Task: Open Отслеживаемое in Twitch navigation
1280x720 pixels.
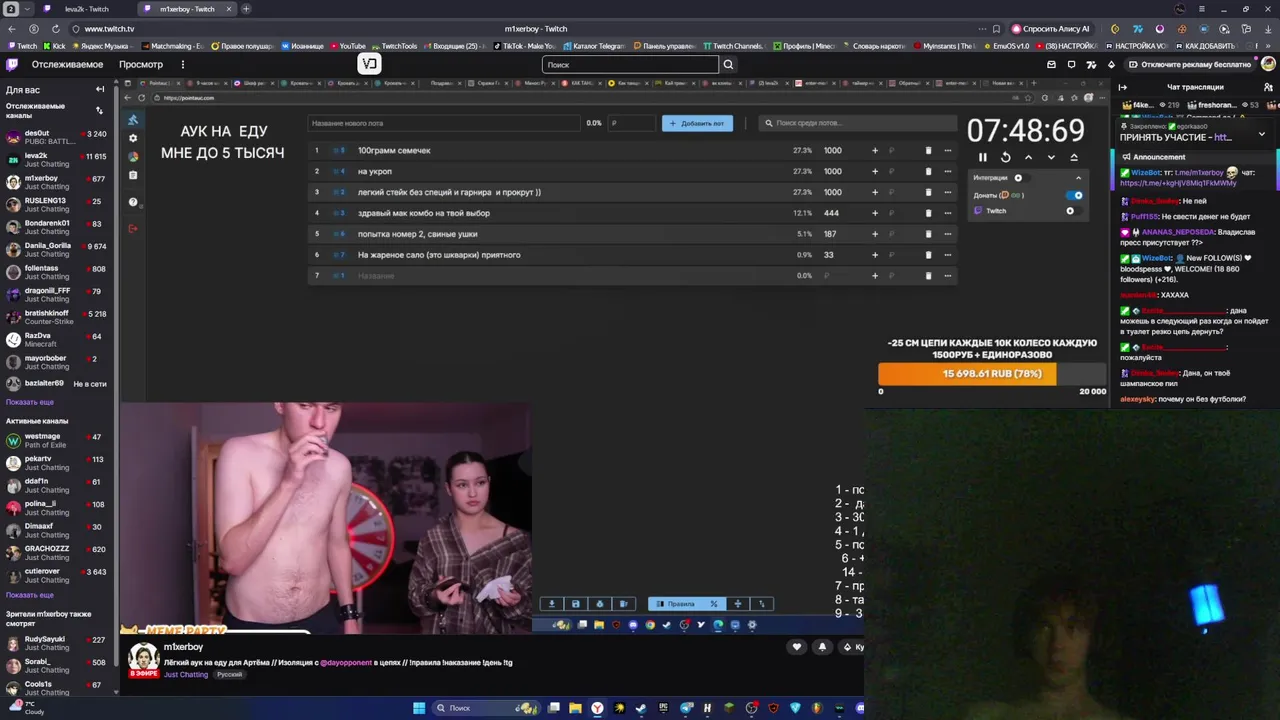Action: (x=67, y=64)
